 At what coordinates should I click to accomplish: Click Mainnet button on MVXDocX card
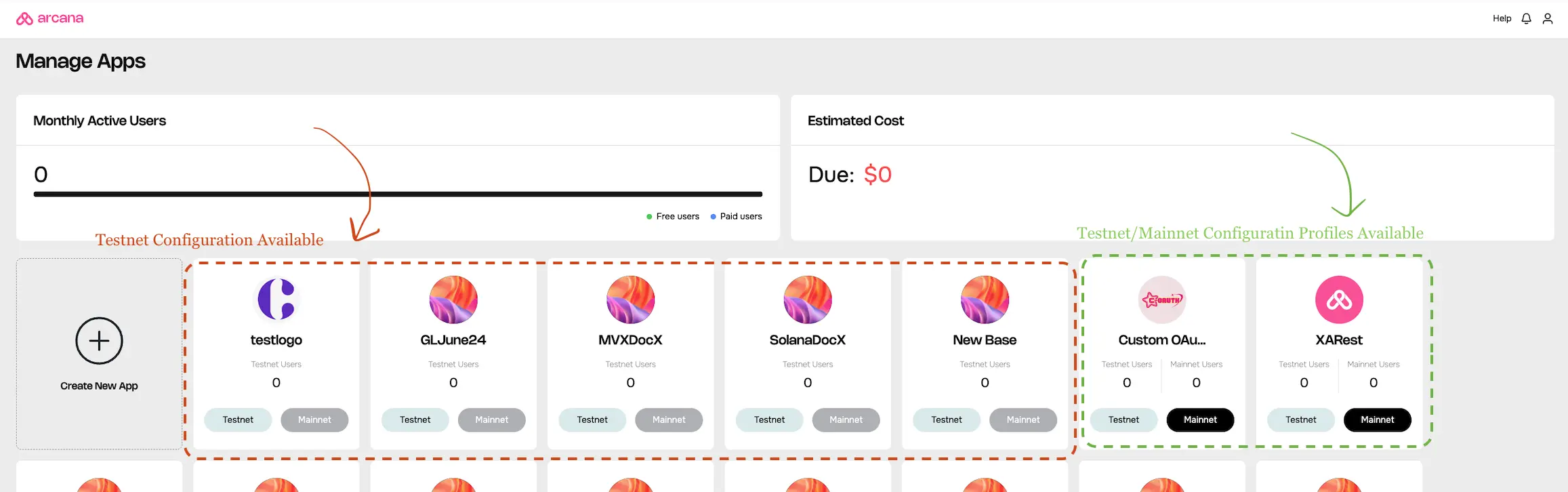(x=669, y=419)
